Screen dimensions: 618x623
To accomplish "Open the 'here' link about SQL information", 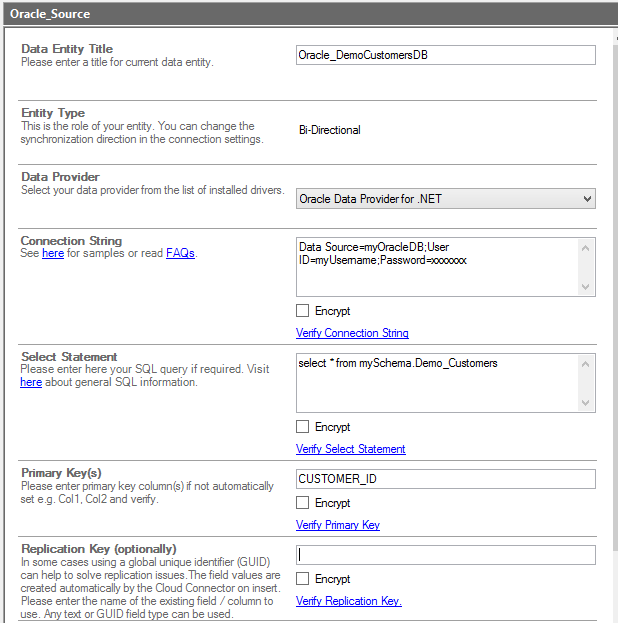I will click(x=31, y=382).
